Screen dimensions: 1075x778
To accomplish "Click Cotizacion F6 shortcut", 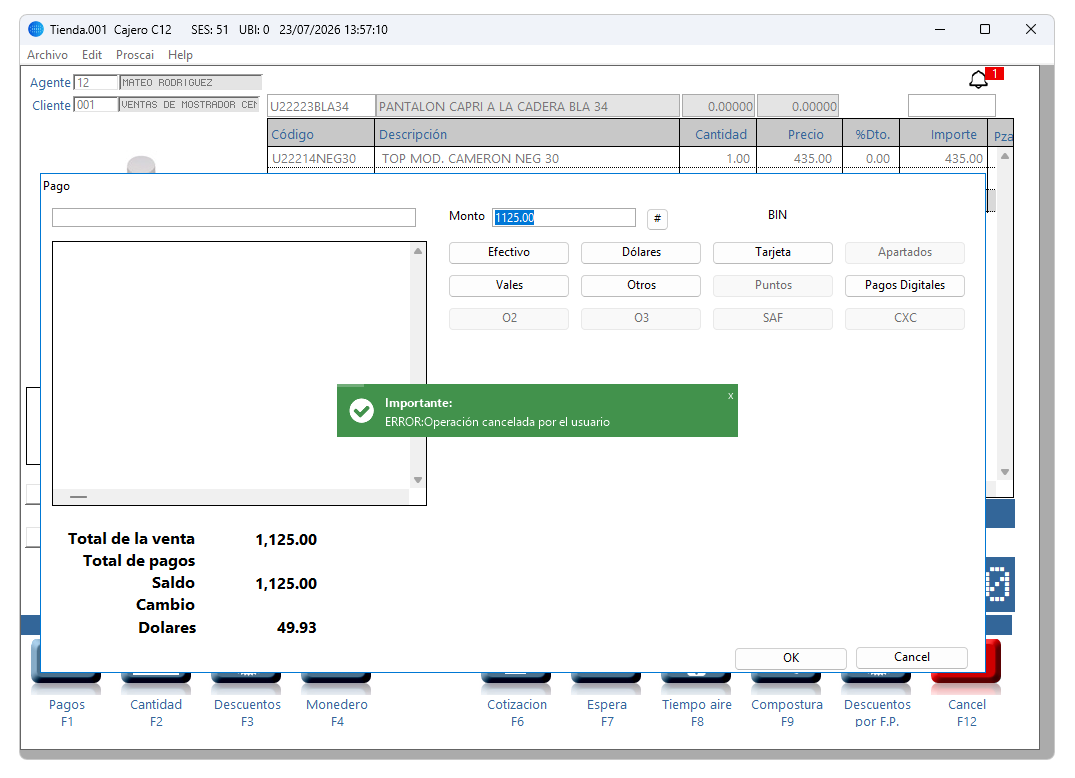I will tap(517, 713).
